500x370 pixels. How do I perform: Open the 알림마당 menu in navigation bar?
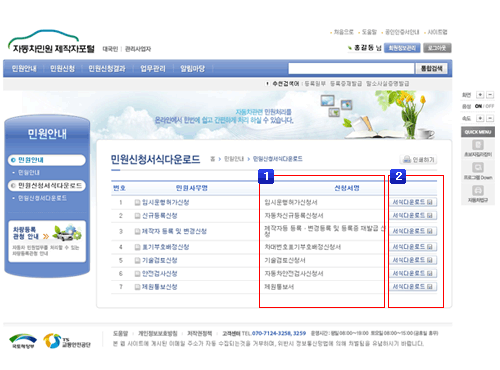pos(192,69)
